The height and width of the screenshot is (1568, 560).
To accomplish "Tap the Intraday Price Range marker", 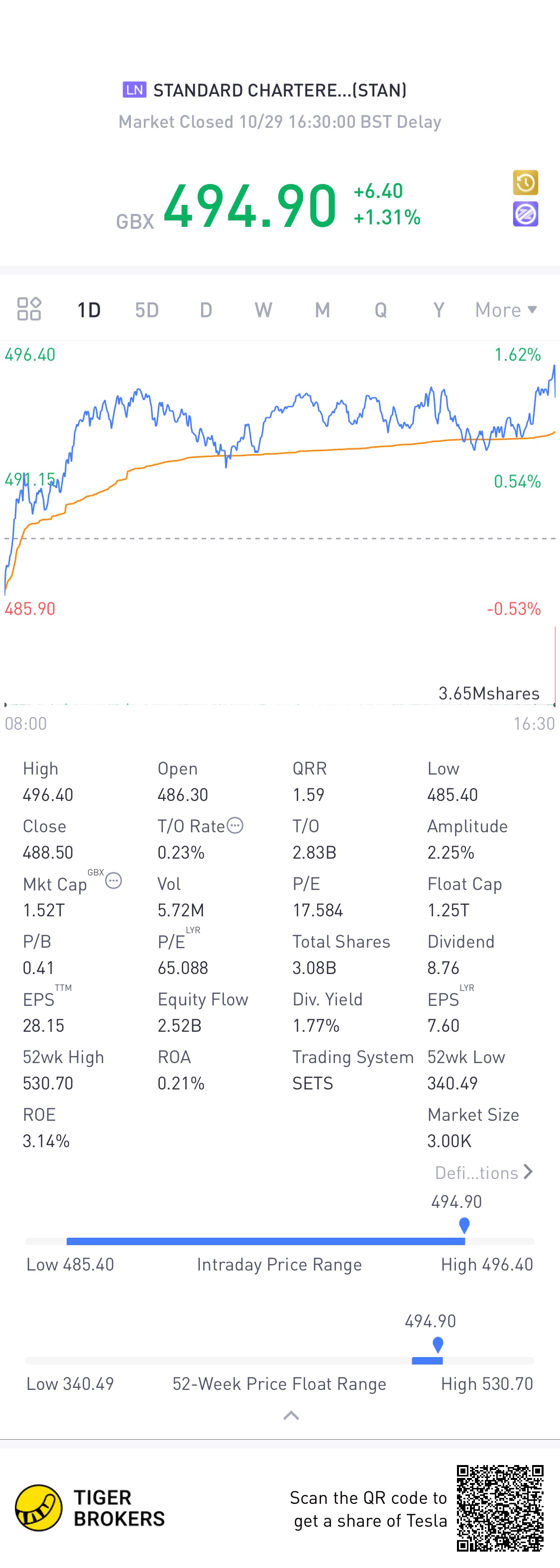I will (x=464, y=1225).
